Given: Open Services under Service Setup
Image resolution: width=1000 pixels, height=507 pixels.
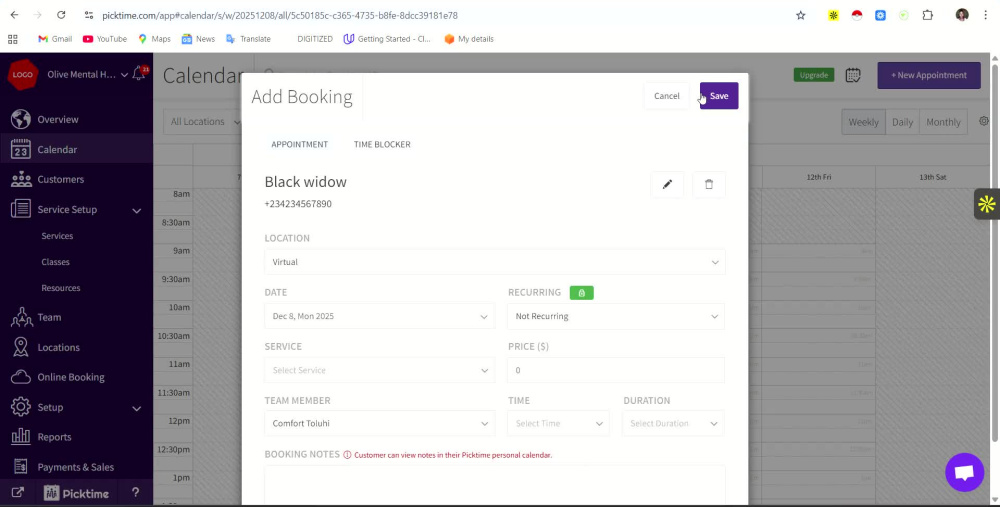Looking at the screenshot, I should (x=57, y=236).
